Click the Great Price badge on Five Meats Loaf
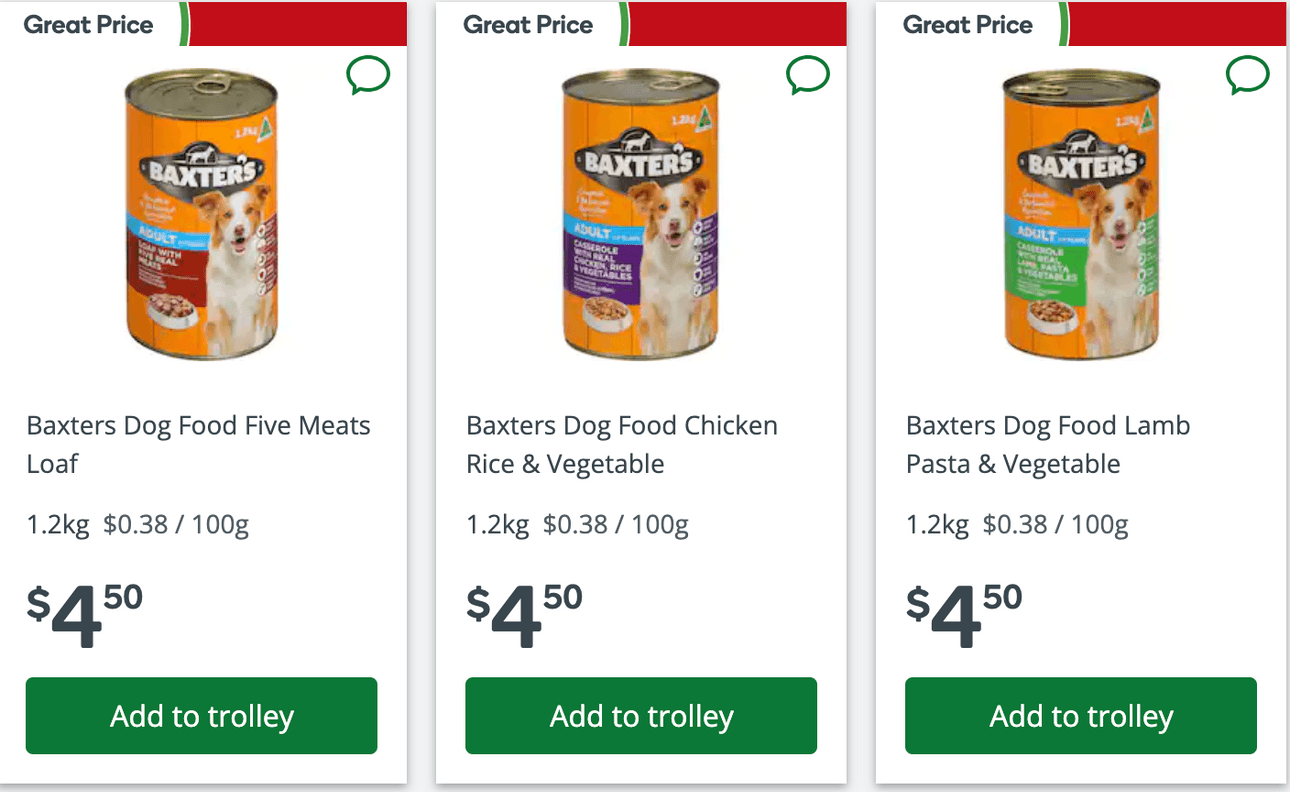Viewport: 1290px width, 792px height. tap(89, 25)
